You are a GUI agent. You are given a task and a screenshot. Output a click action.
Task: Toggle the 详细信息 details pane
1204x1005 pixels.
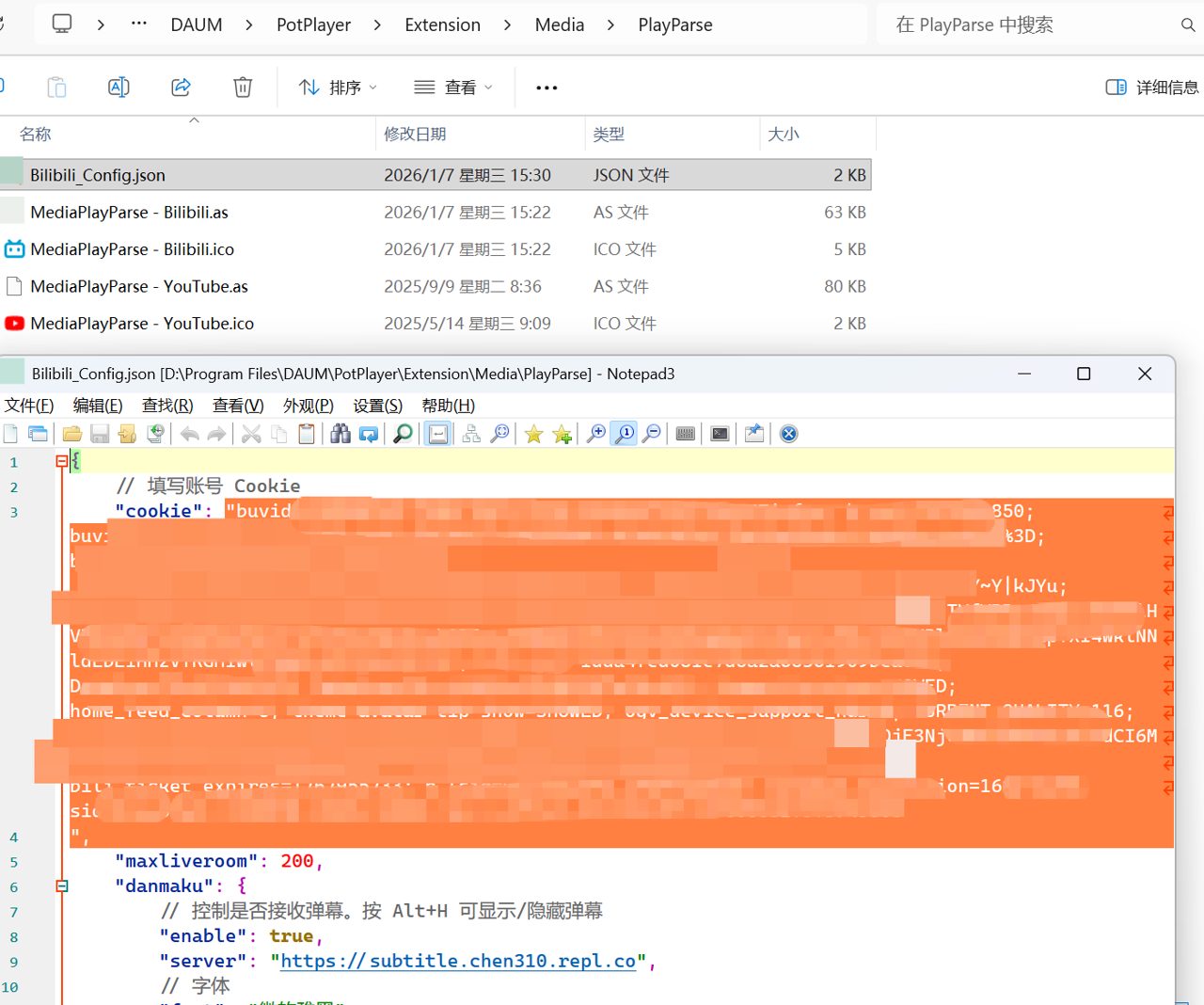click(x=1152, y=88)
